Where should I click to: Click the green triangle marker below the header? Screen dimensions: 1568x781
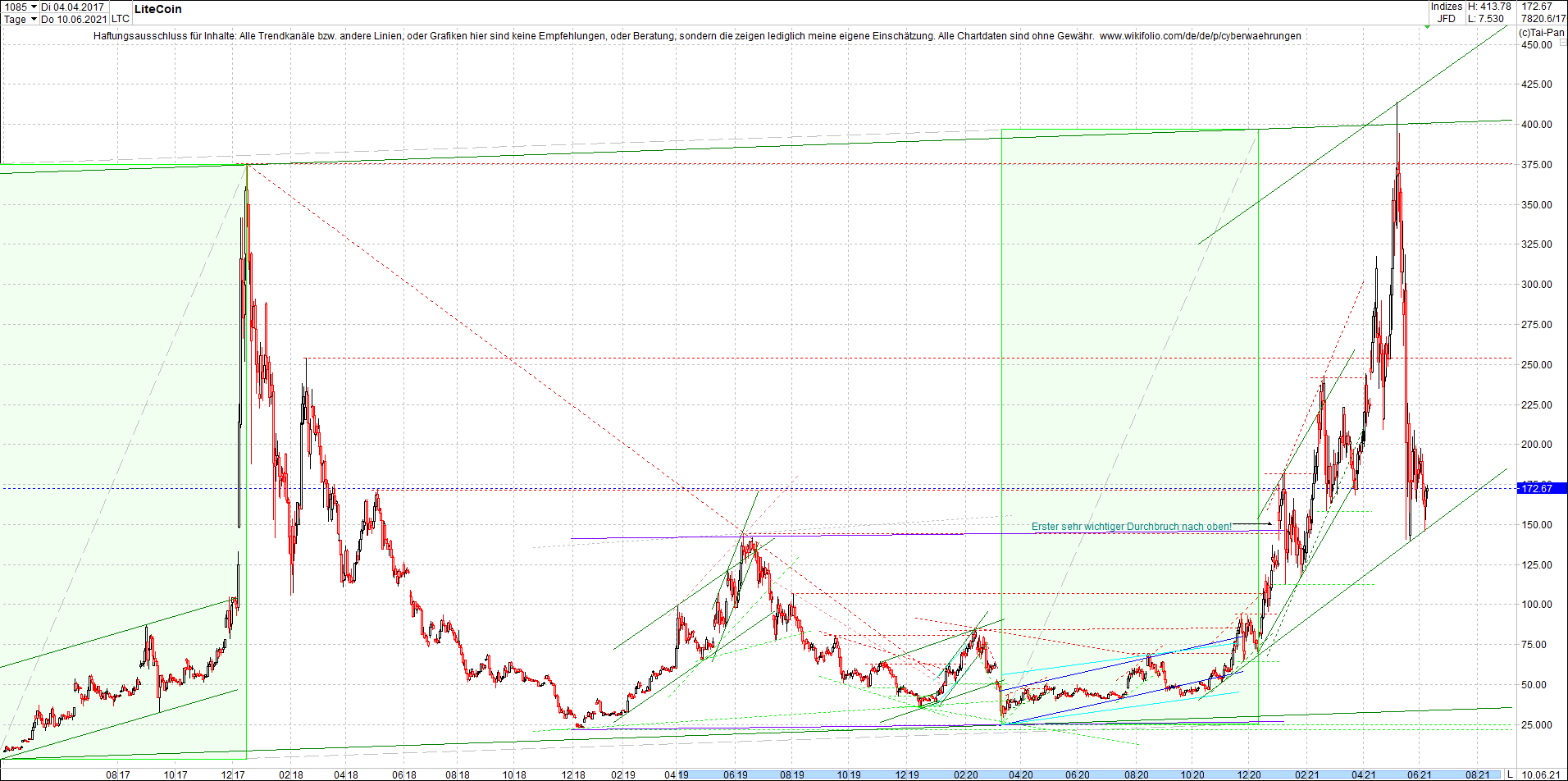tap(1427, 26)
